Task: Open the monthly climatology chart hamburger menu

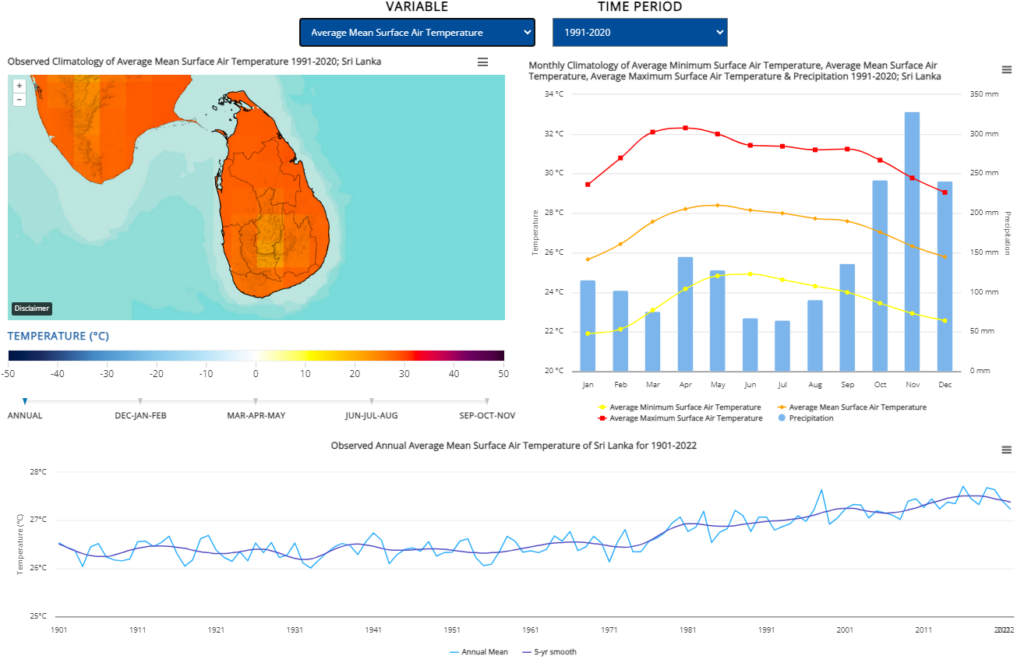Action: (1006, 69)
